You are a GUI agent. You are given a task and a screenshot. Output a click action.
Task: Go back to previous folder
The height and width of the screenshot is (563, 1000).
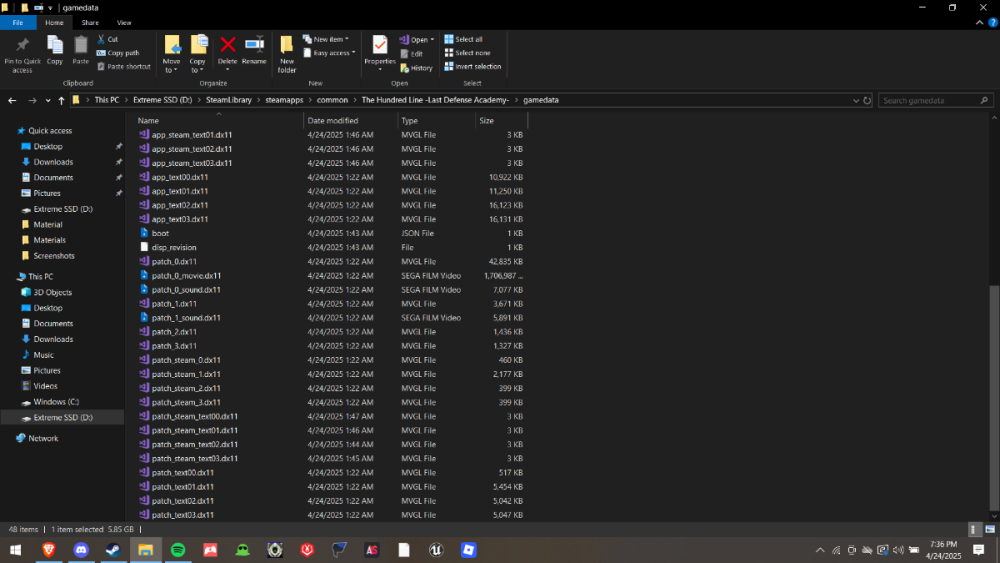(12, 100)
